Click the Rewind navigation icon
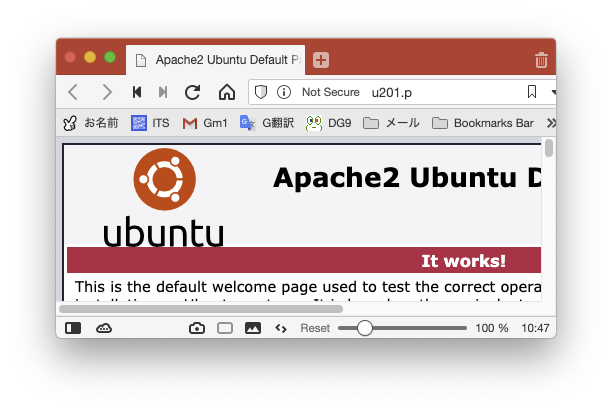Viewport: 612px width, 412px height. coord(137,92)
